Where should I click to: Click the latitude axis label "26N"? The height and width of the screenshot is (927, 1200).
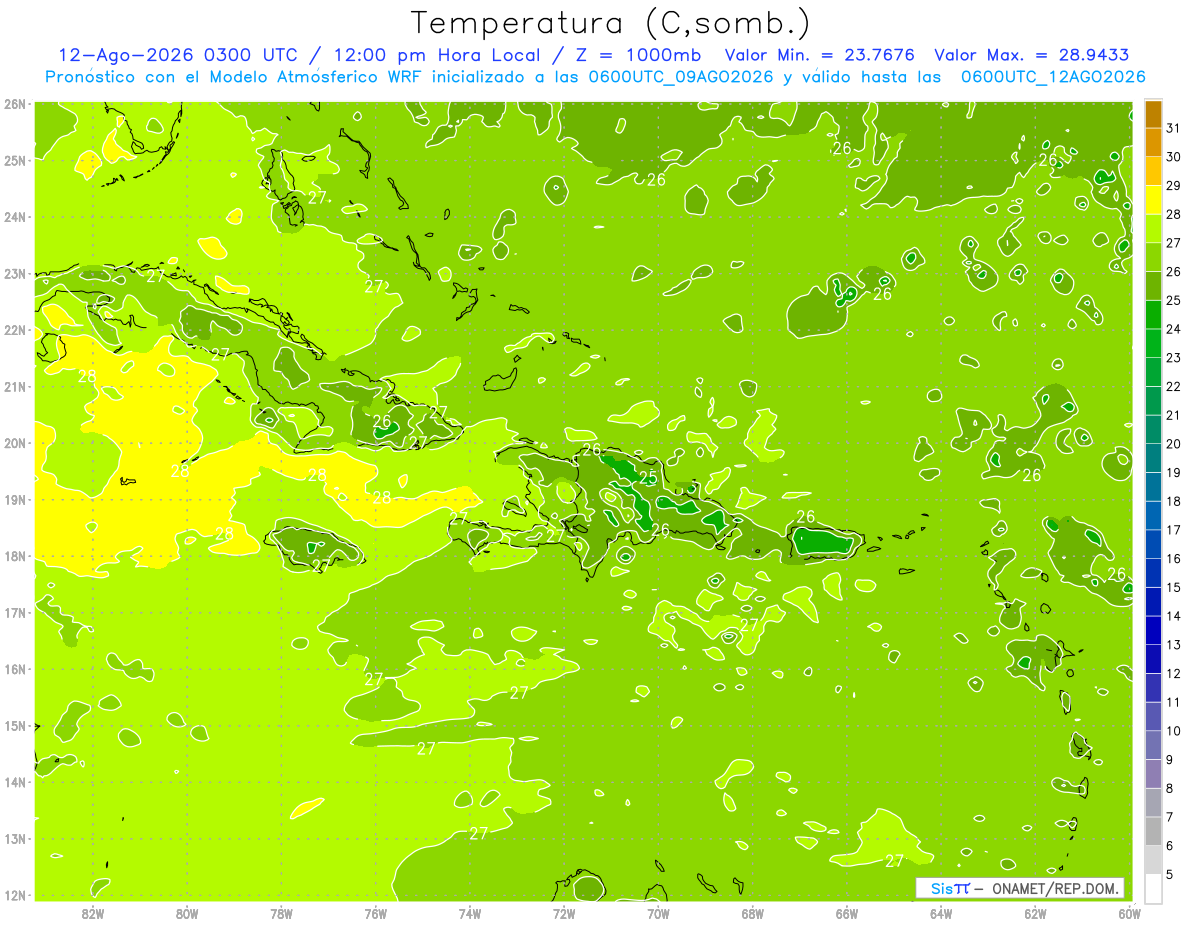coord(15,104)
